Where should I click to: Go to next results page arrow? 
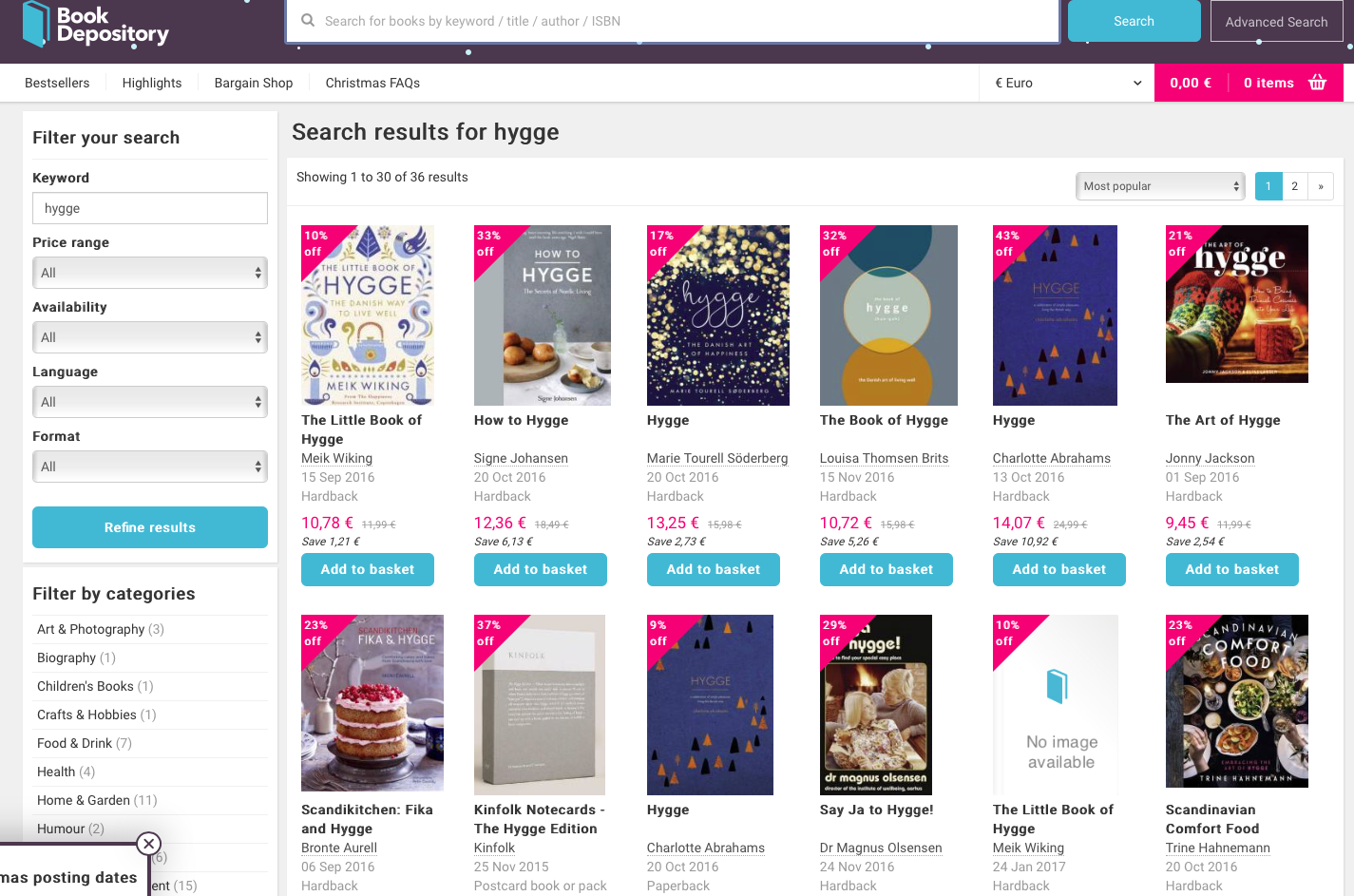click(x=1321, y=186)
